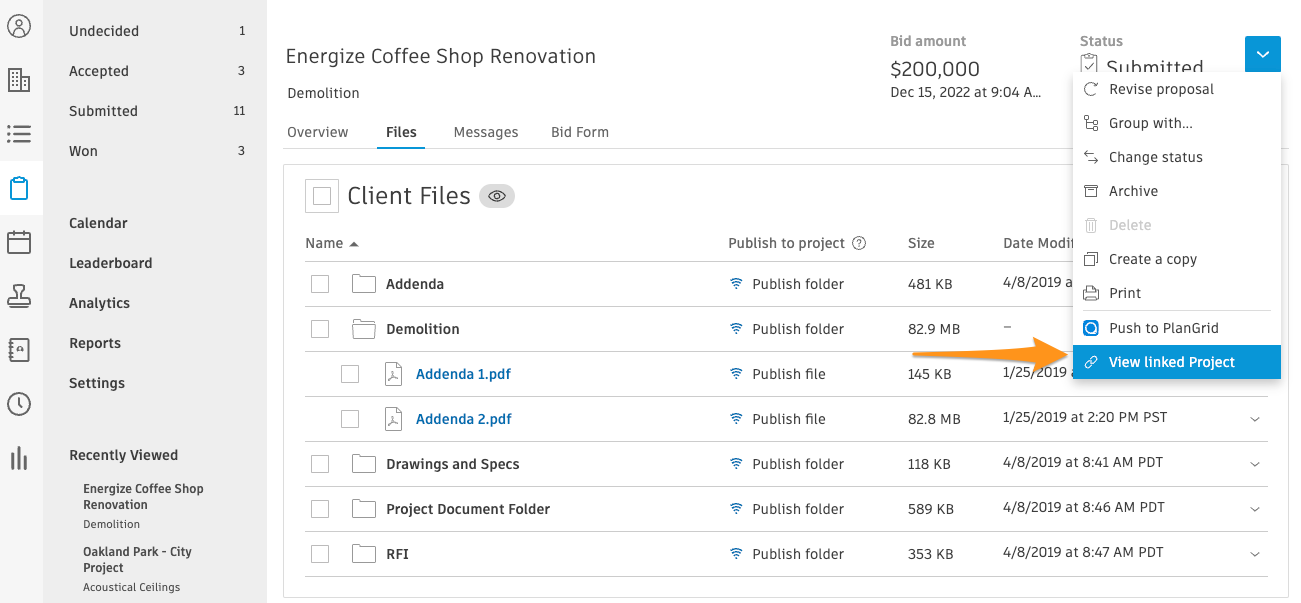This screenshot has width=1301, height=603.
Task: Open Addenda 2.pdf file link
Action: click(x=464, y=419)
